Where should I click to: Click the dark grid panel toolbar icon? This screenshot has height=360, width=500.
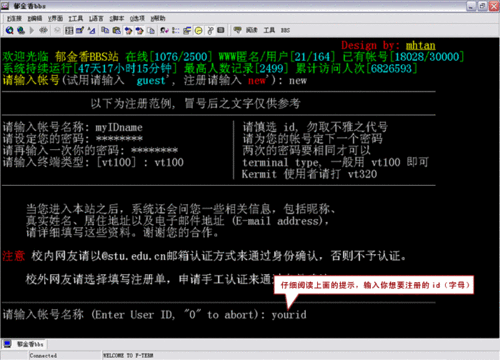69,31
